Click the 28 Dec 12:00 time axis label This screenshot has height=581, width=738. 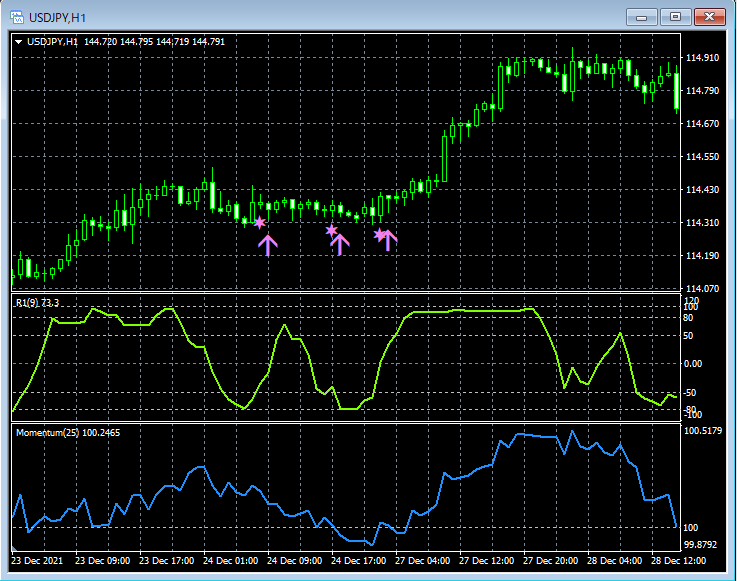pyautogui.click(x=679, y=561)
